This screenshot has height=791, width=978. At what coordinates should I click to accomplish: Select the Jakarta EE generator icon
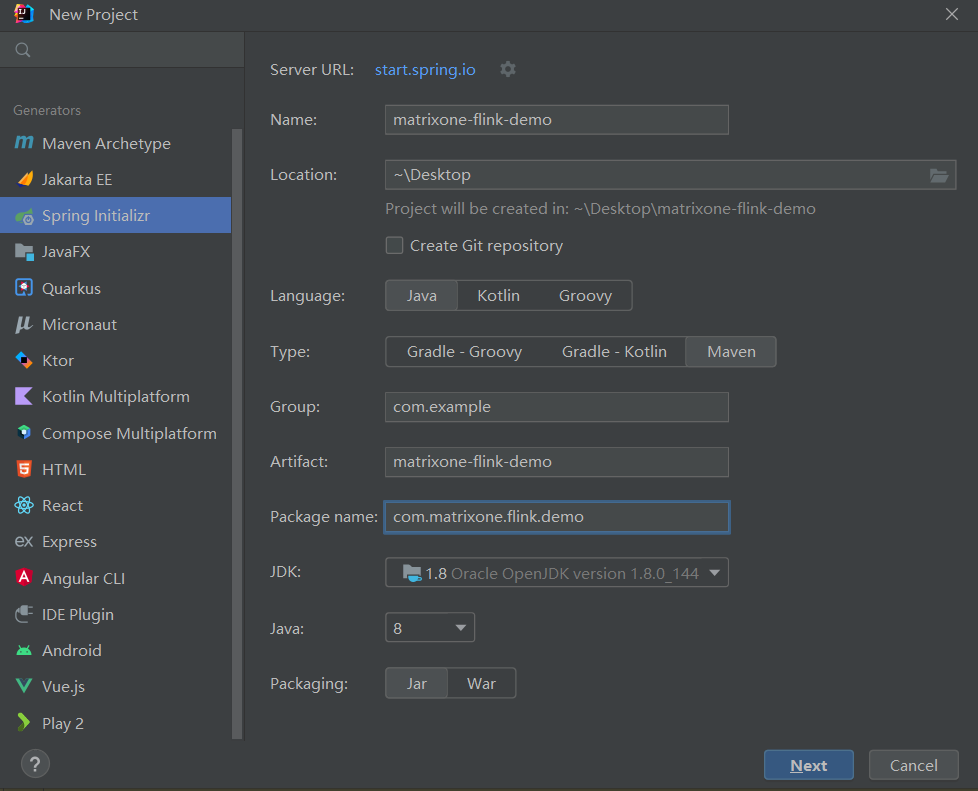pyautogui.click(x=24, y=180)
